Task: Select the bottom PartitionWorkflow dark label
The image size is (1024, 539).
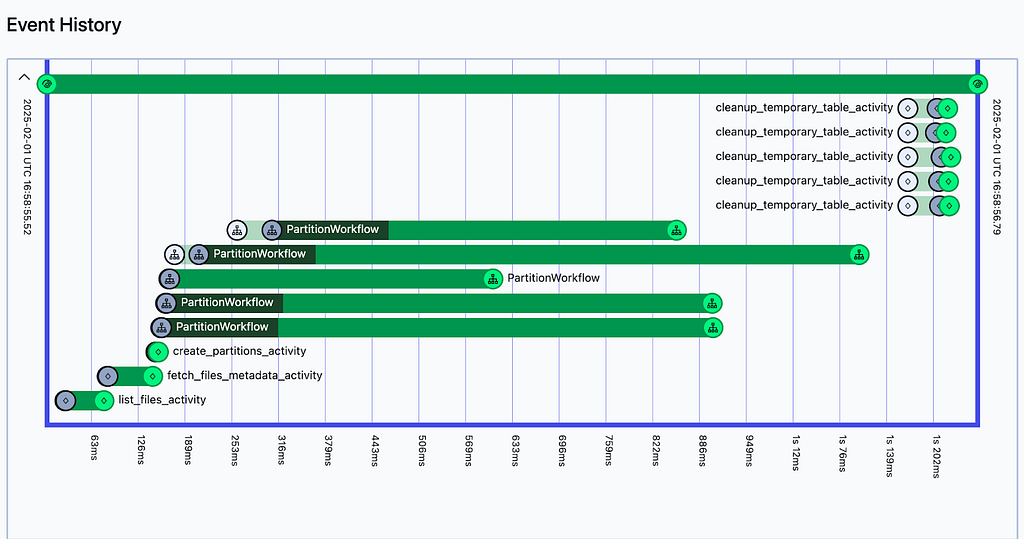Action: (222, 327)
